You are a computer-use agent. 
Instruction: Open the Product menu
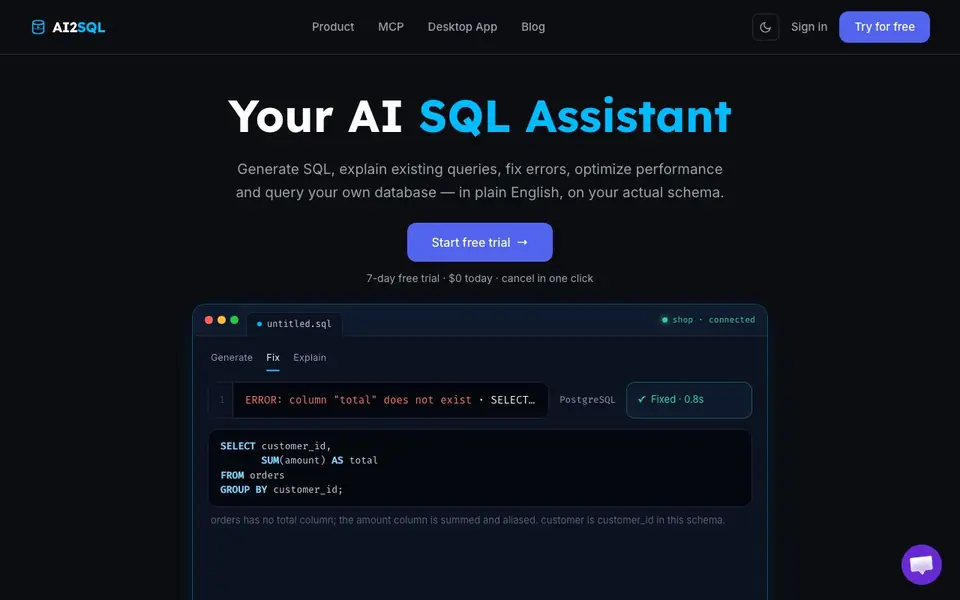333,27
